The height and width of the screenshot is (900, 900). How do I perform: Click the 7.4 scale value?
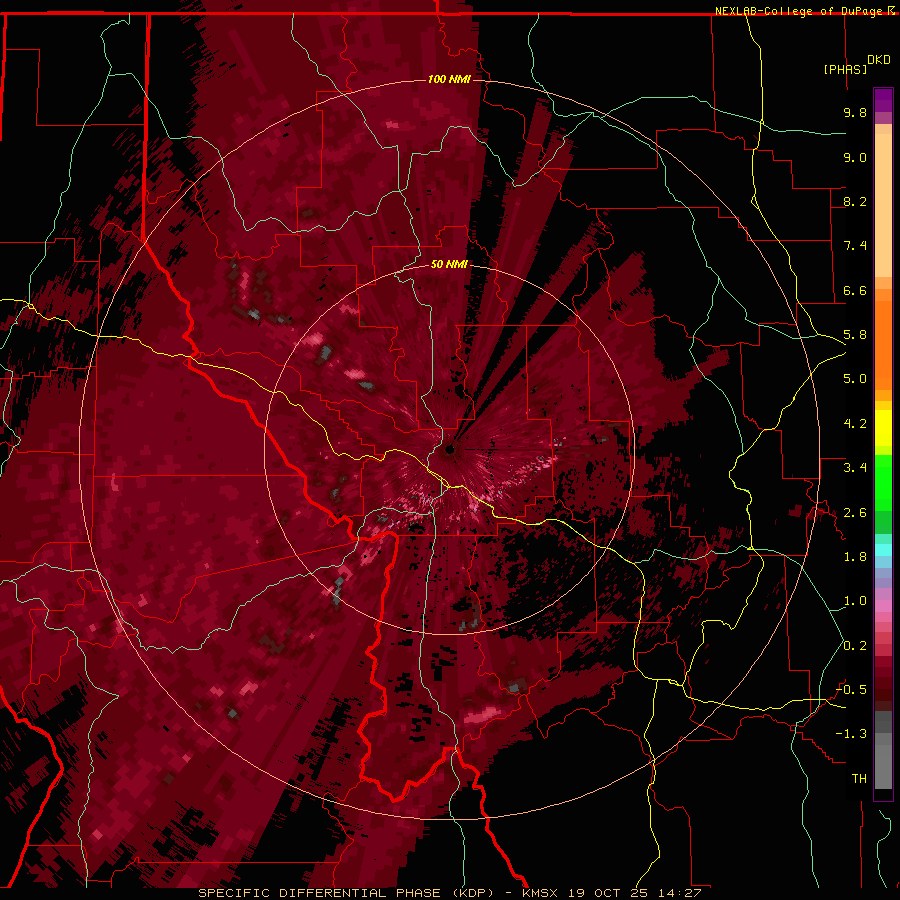(855, 246)
